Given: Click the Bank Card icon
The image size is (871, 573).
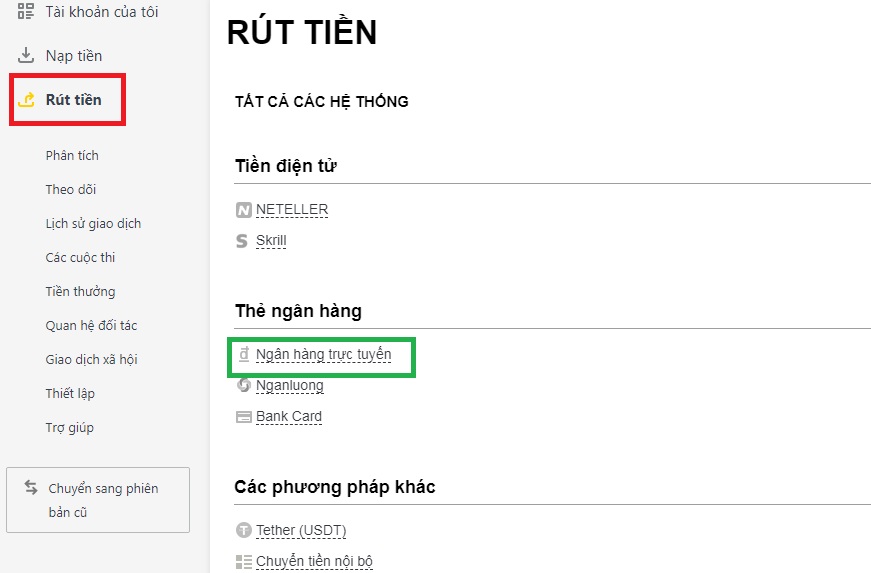Looking at the screenshot, I should point(243,417).
